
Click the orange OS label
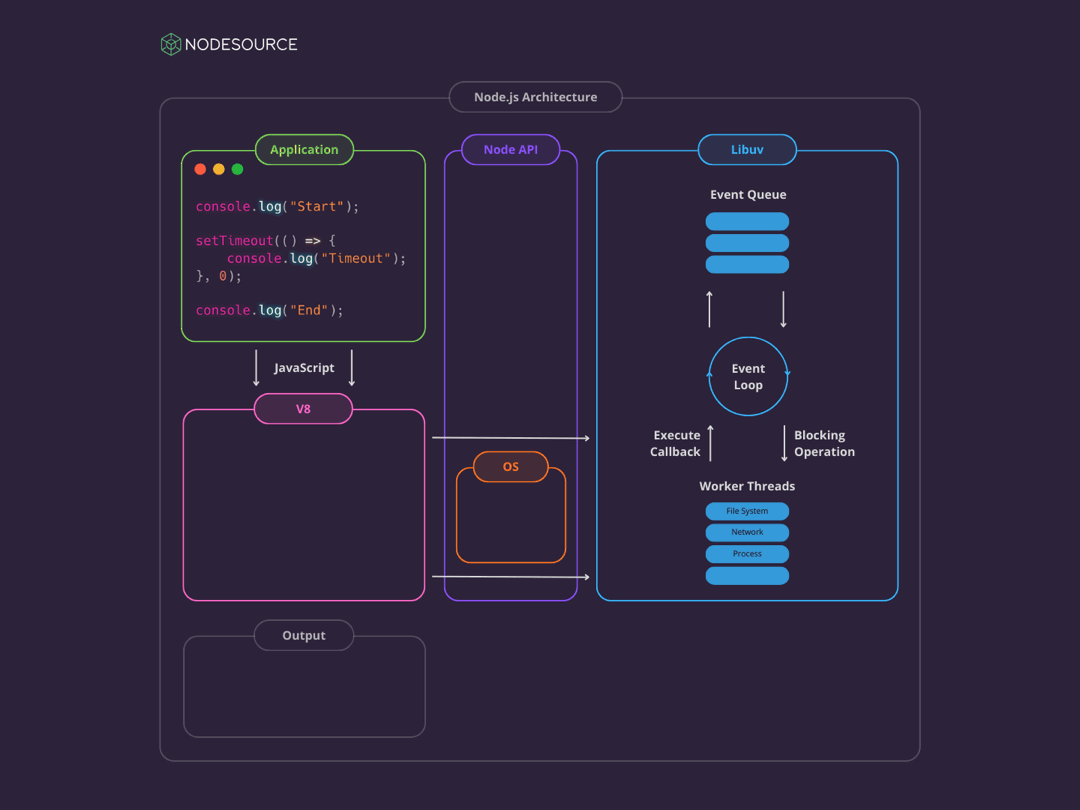click(x=511, y=467)
